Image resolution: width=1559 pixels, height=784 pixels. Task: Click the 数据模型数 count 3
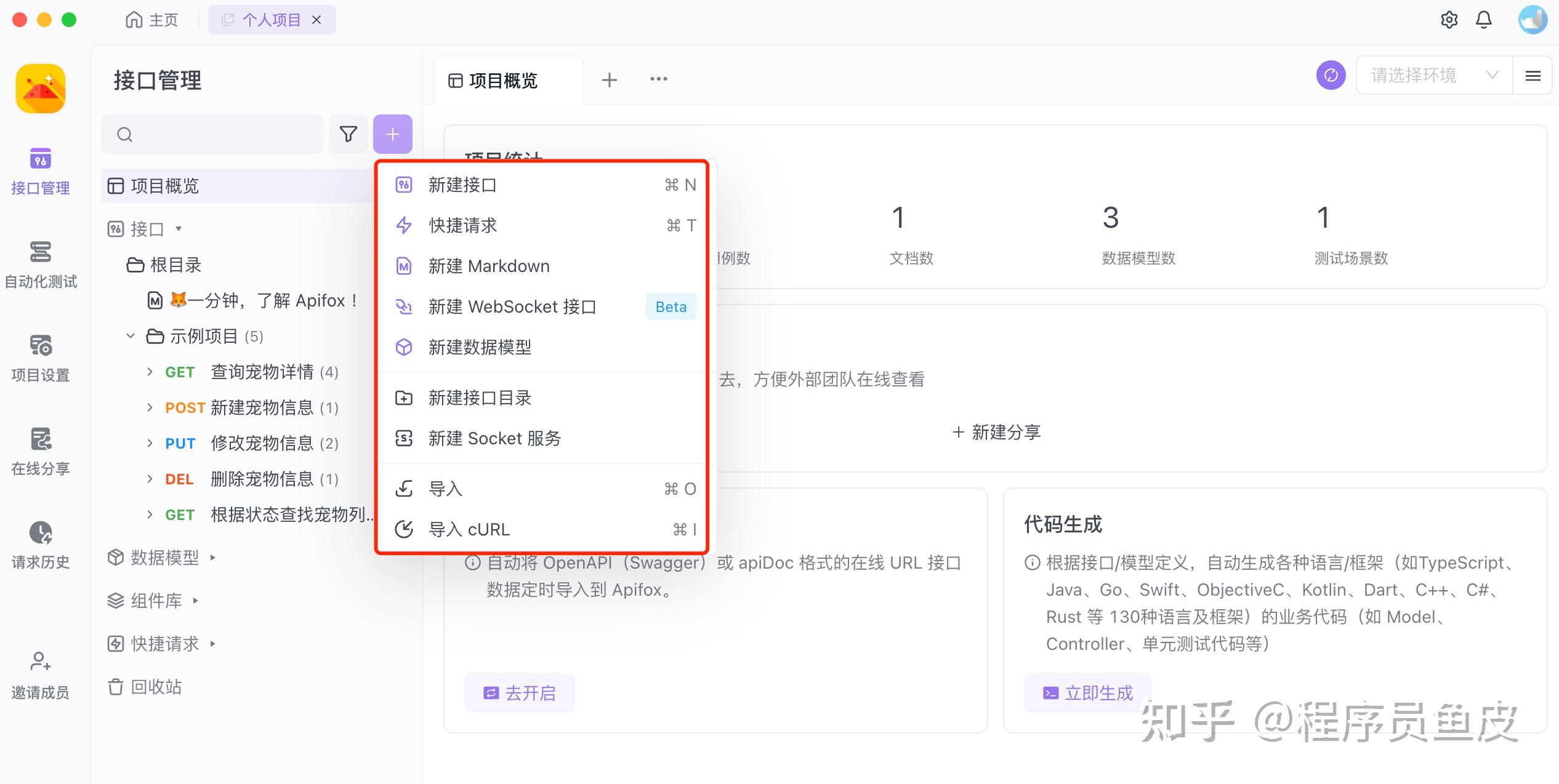pos(1111,218)
